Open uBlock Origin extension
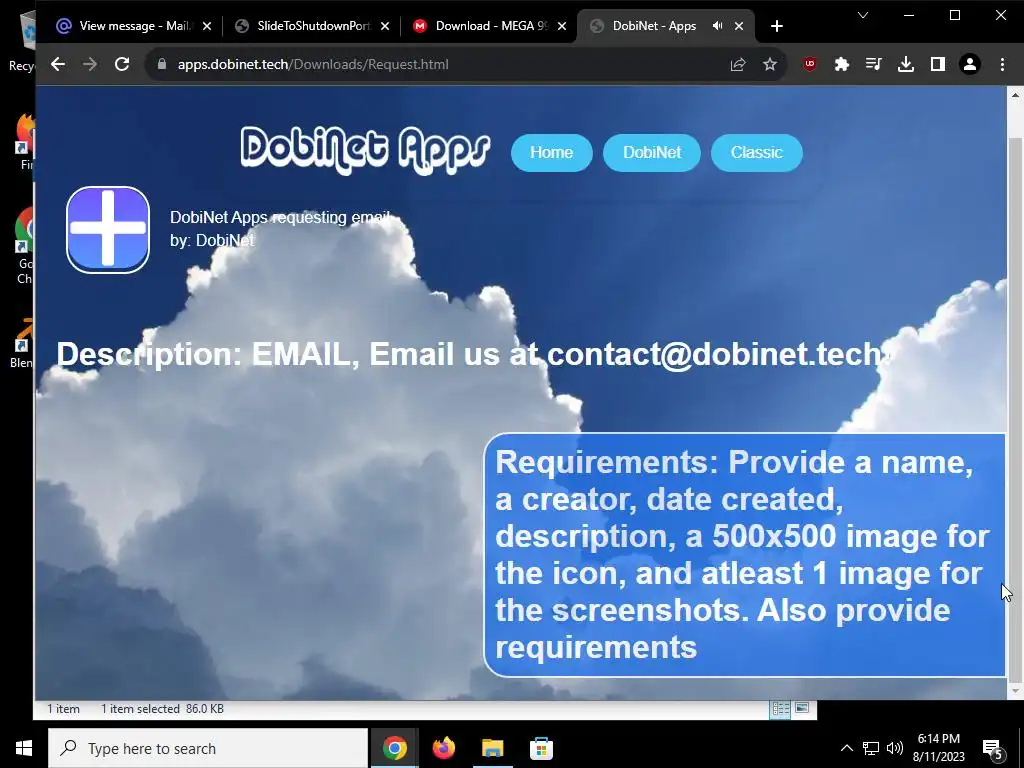Screen dimensions: 1024x768 [810, 64]
